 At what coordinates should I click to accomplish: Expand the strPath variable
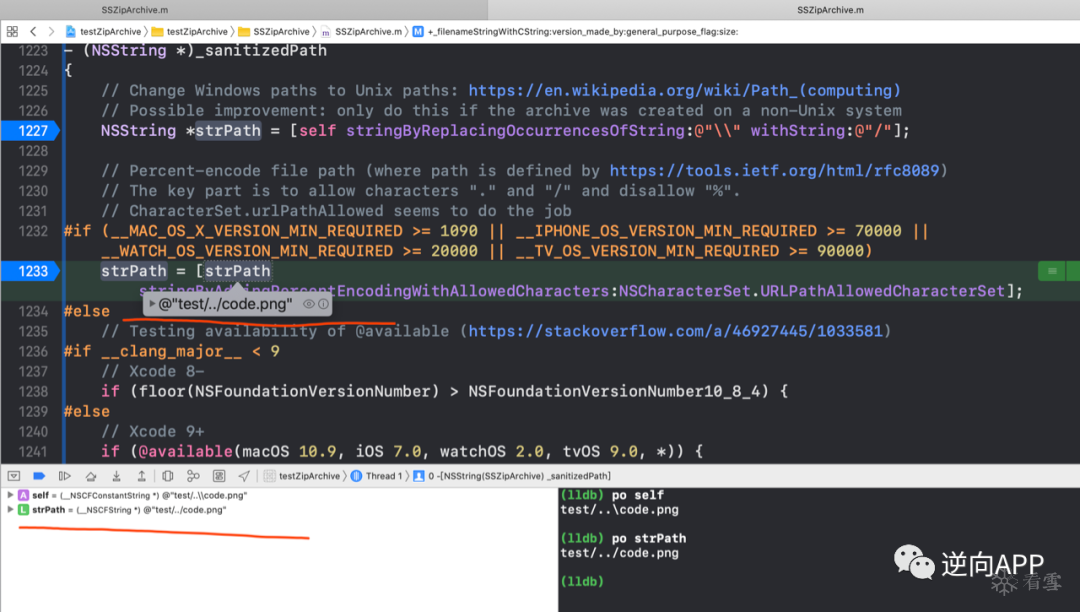[10, 510]
